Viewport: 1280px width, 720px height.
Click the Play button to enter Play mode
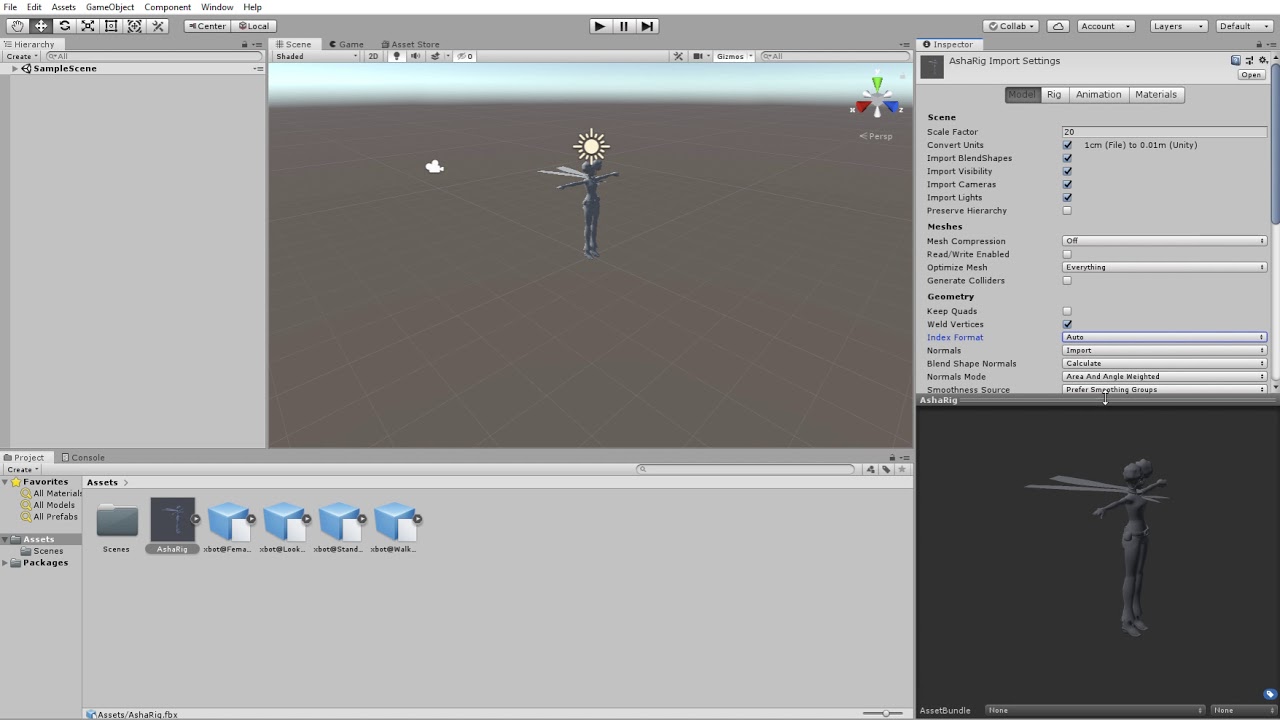[x=599, y=26]
